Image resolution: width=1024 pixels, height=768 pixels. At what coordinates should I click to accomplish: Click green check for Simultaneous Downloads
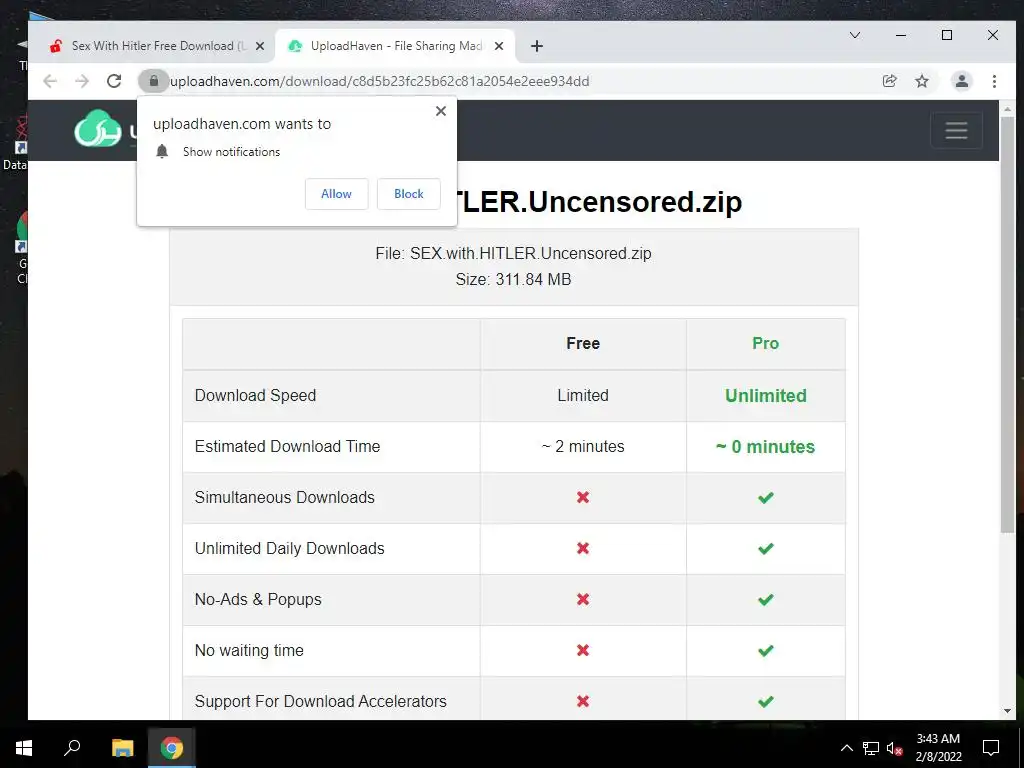click(765, 498)
